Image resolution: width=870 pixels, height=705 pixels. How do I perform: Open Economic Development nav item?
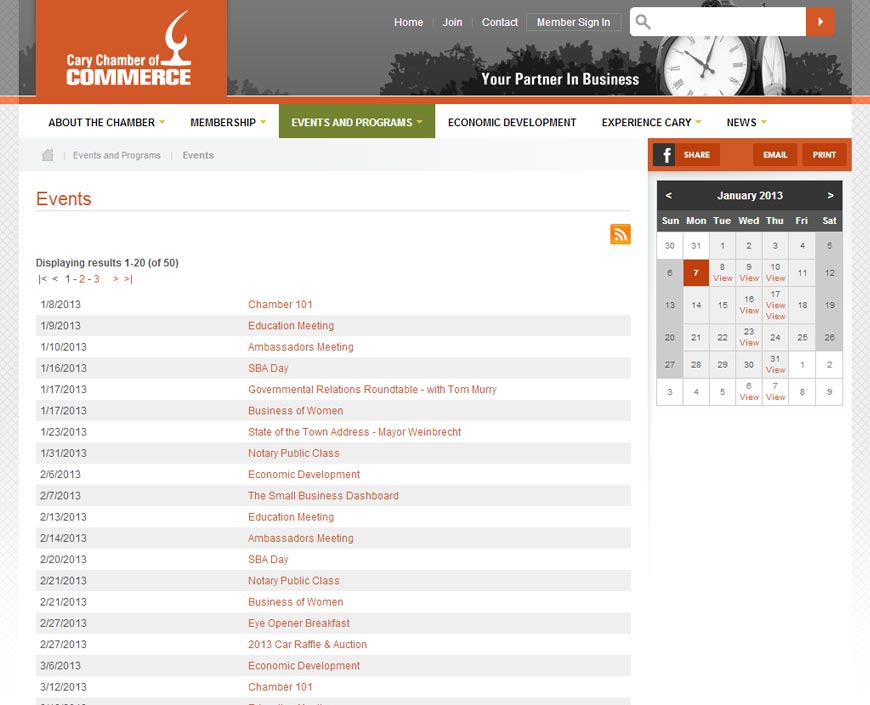click(512, 122)
